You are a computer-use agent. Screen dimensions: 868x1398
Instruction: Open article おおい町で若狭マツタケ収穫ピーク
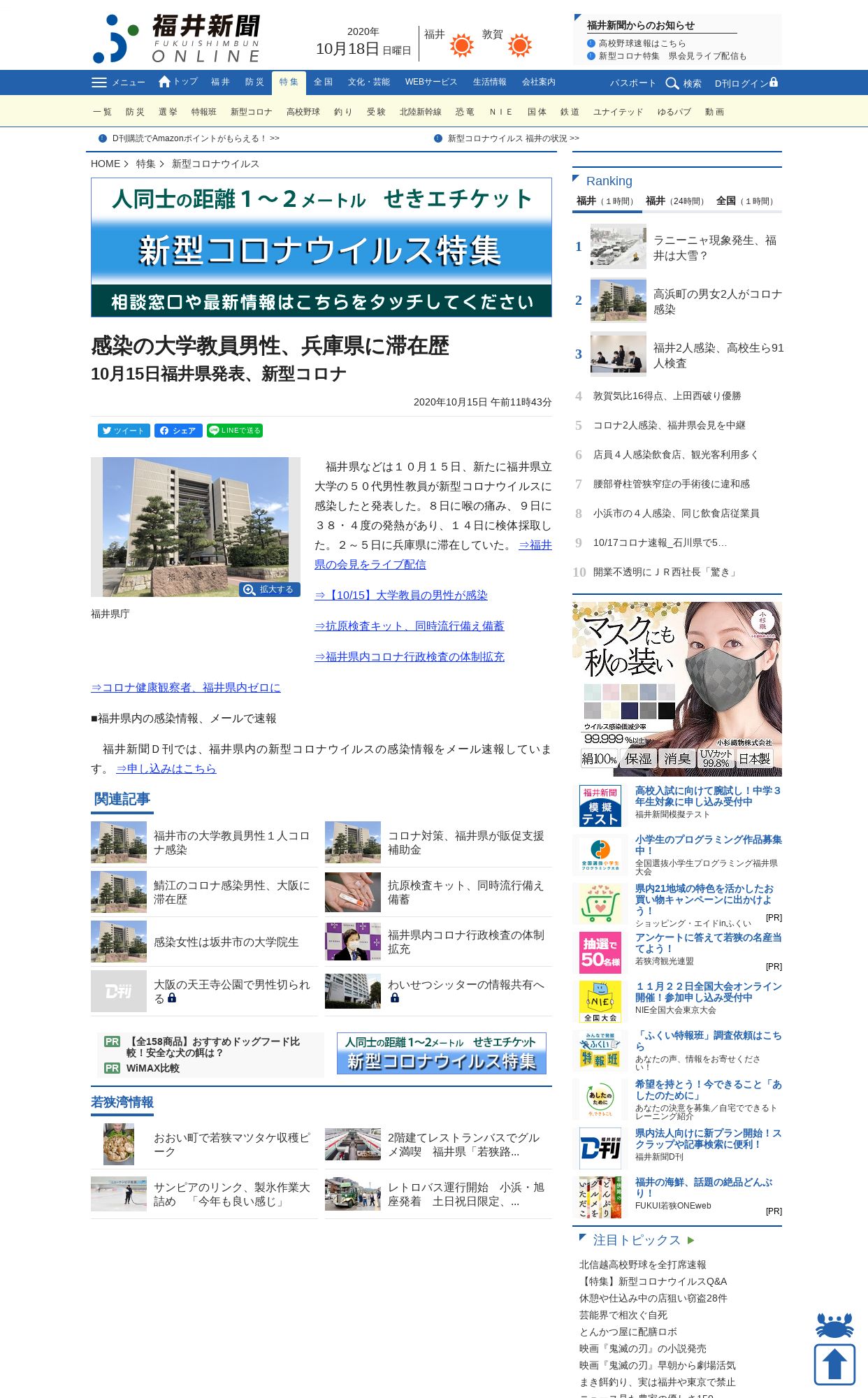click(232, 1144)
